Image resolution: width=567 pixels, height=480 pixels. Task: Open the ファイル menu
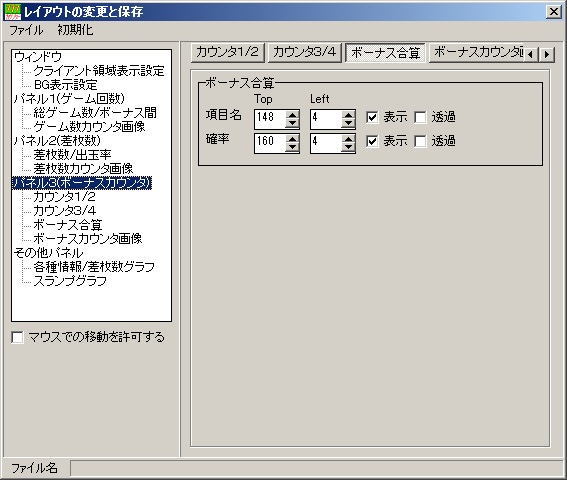[x=26, y=30]
